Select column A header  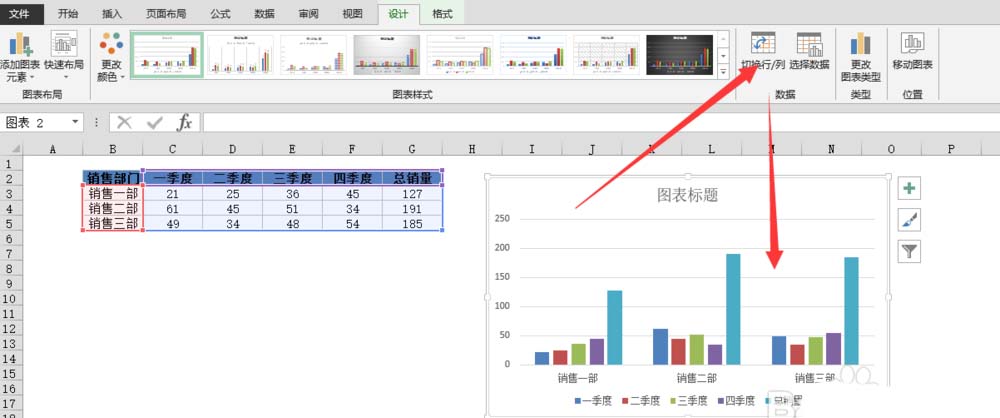pos(52,149)
